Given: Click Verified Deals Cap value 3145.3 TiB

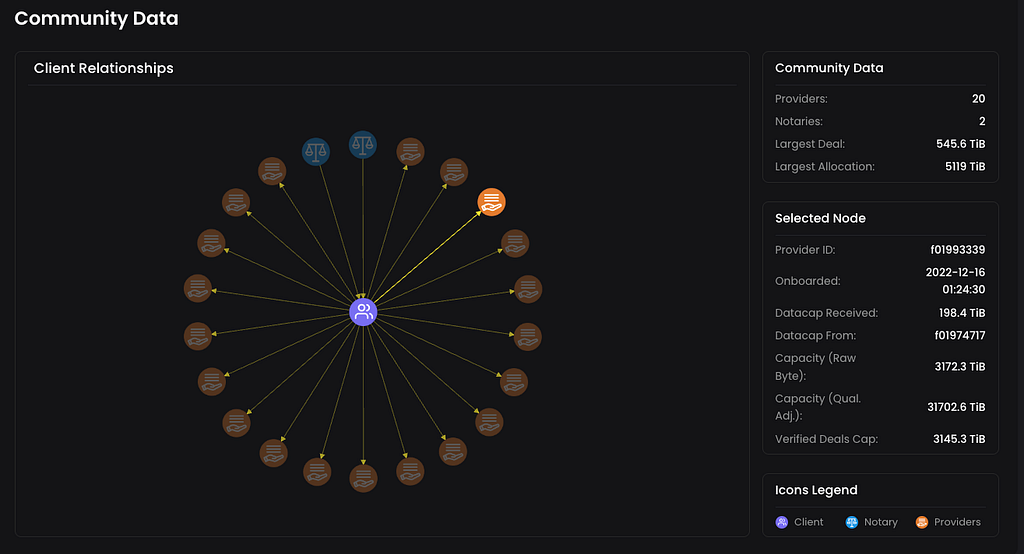Looking at the screenshot, I should point(959,439).
